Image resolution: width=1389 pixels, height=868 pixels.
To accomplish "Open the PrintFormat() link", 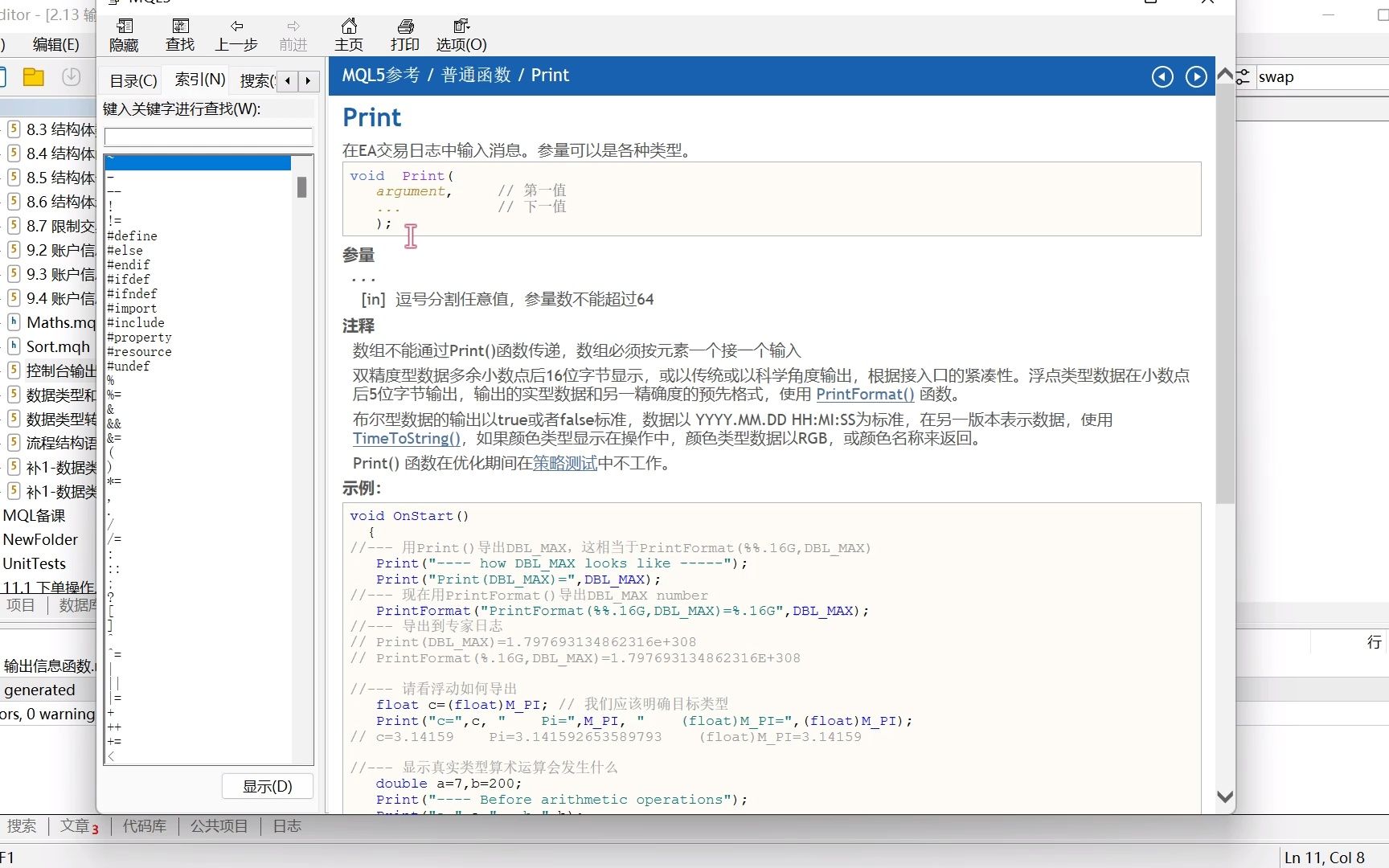I will pyautogui.click(x=865, y=395).
